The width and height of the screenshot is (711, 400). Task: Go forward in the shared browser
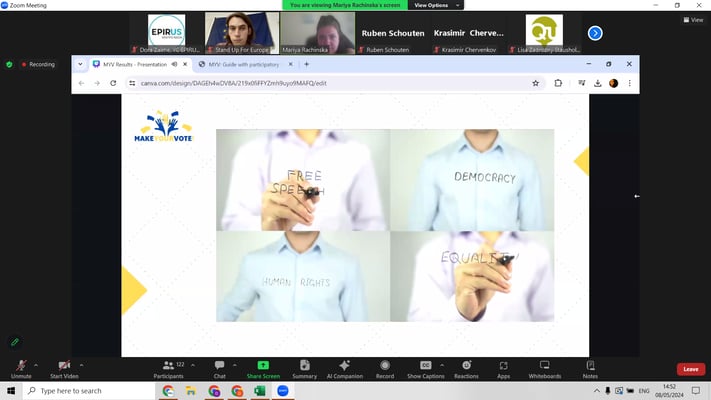(97, 83)
